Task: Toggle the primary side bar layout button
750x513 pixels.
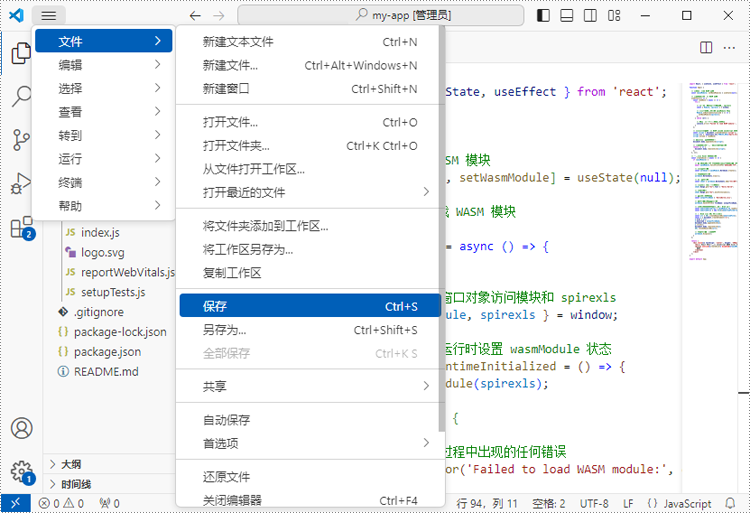Action: [543, 16]
